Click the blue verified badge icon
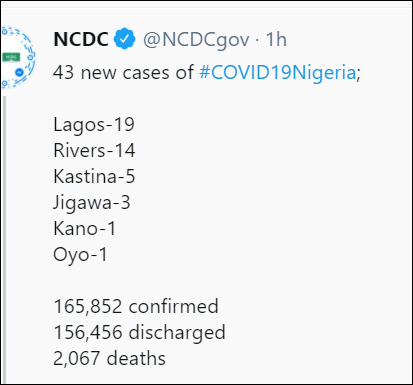Screen dimensions: 413x385 click(124, 39)
